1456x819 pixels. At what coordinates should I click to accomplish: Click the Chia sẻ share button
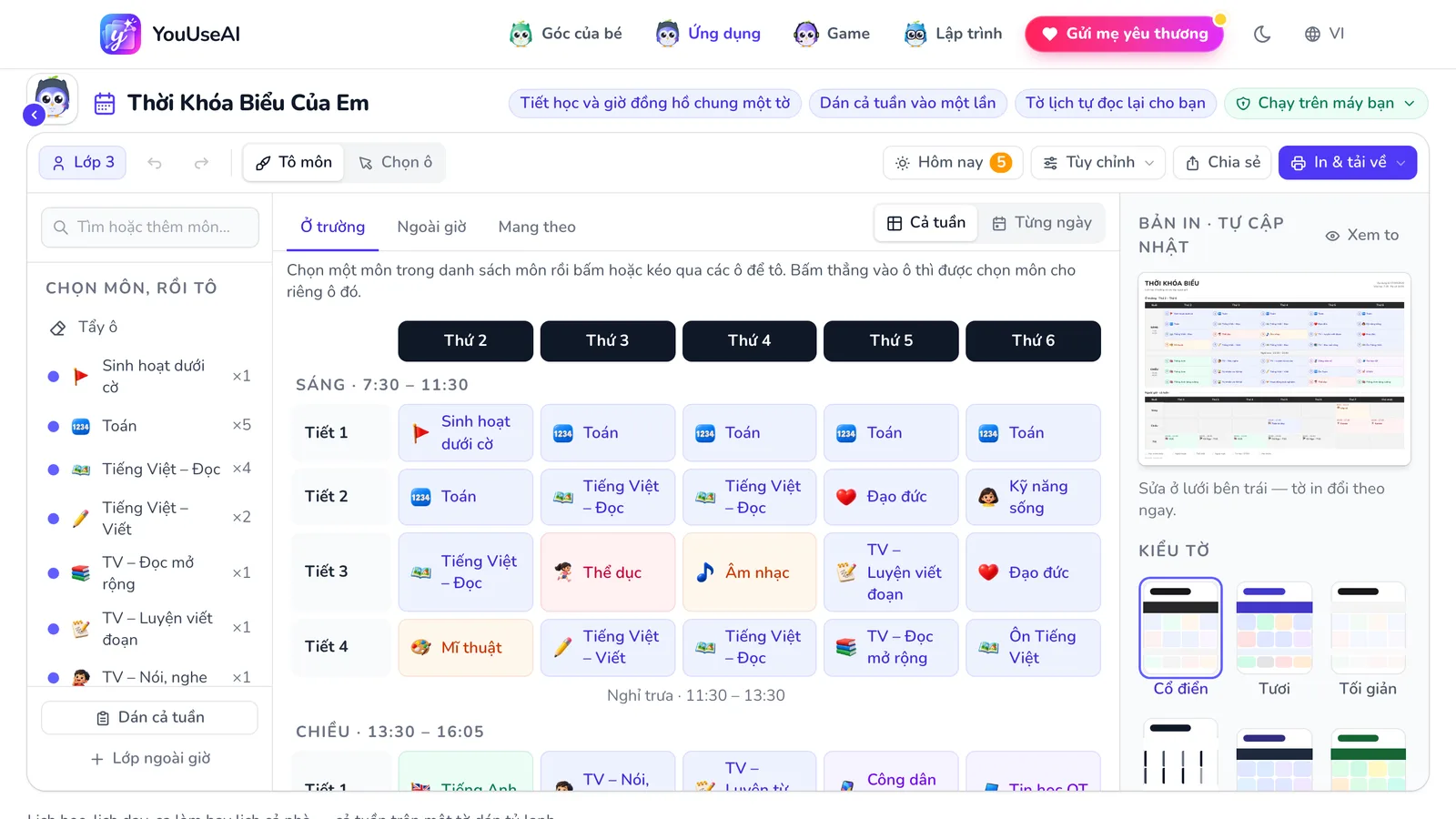(x=1222, y=163)
